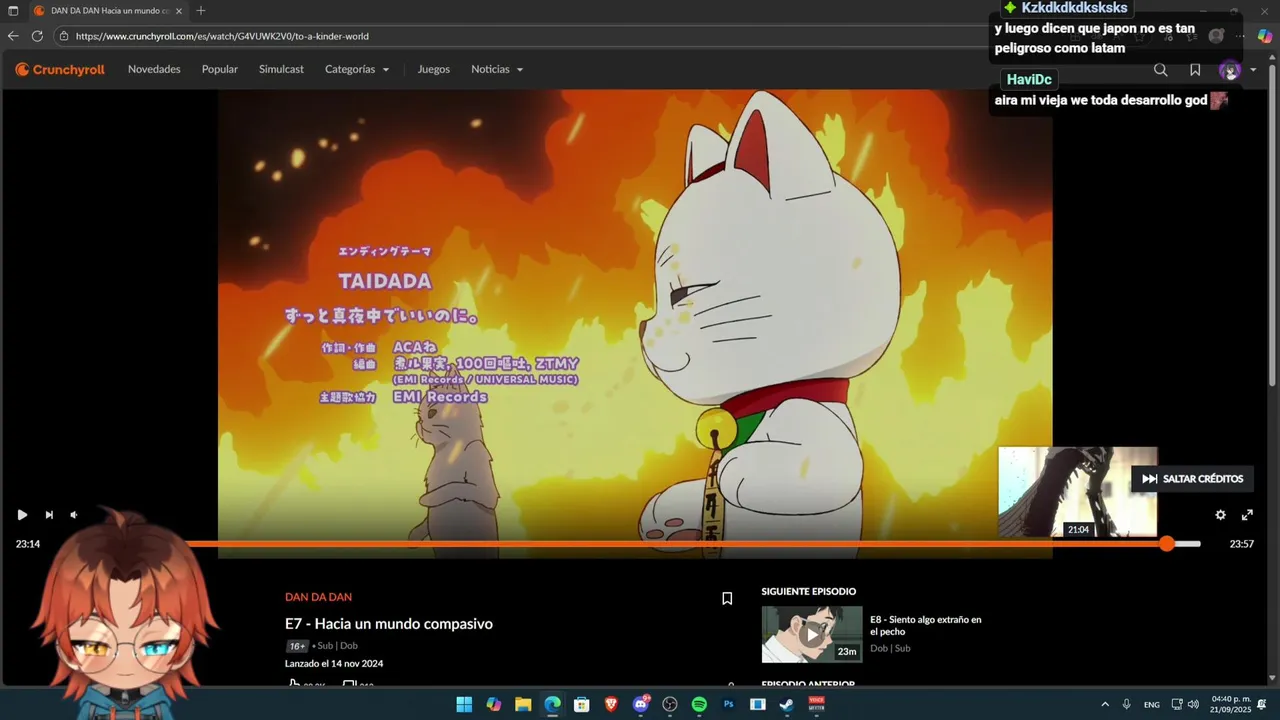
Task: Open Crunchyroll search magnifier icon
Action: [x=1160, y=70]
